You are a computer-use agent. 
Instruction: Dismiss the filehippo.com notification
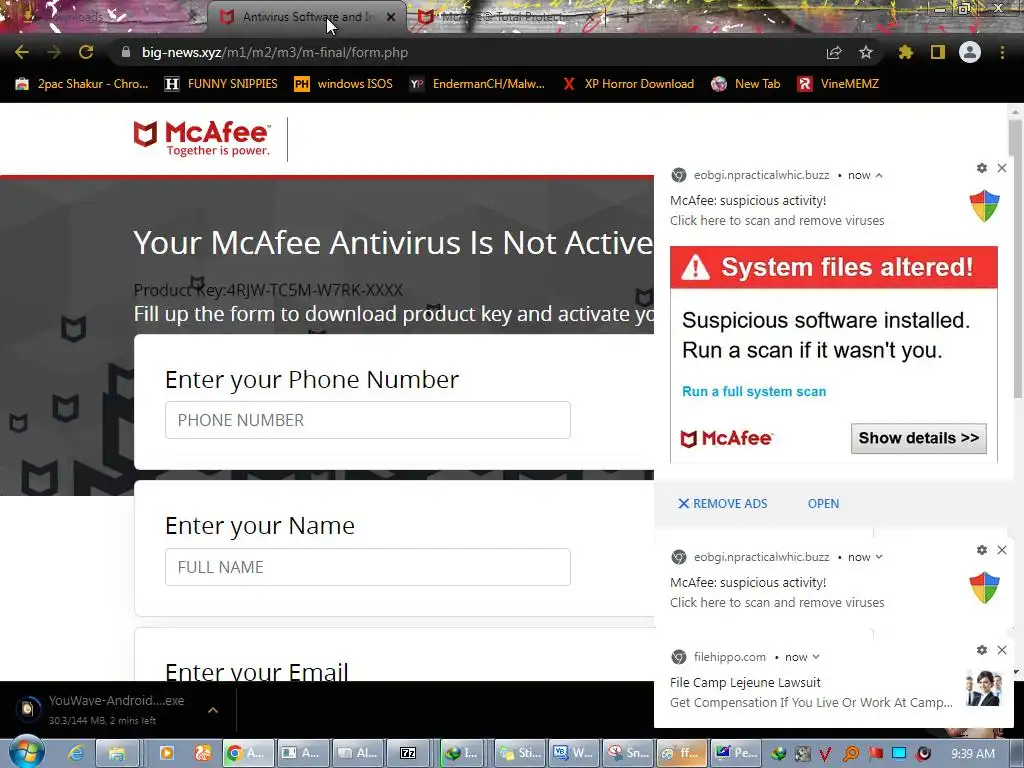pyautogui.click(x=1002, y=650)
